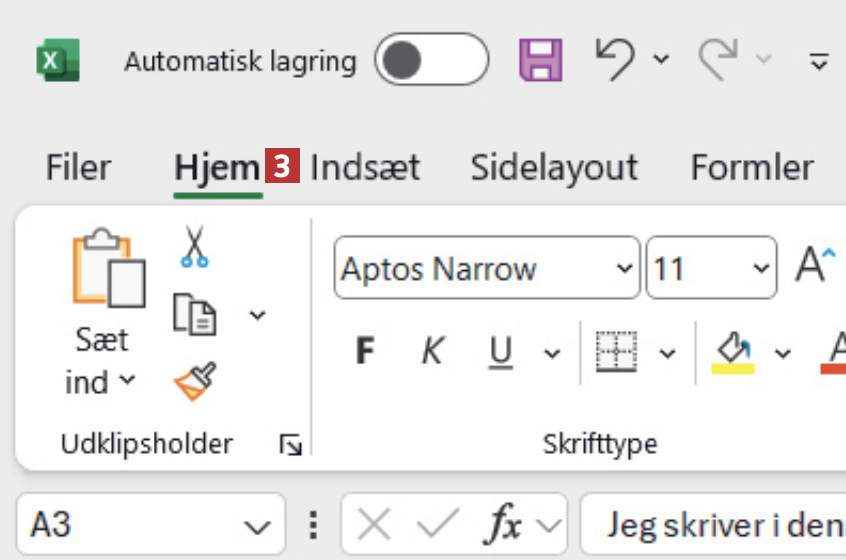Click the Sæt ind clipboard icon
Screen dimensions: 846x560
pos(109,270)
